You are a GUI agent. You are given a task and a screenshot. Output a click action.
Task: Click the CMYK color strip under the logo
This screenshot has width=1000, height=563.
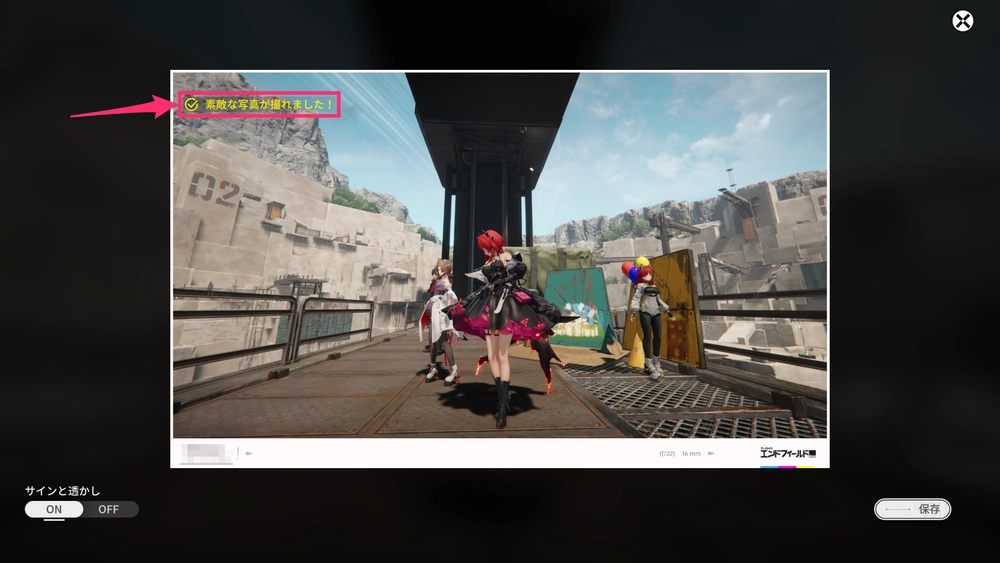(x=788, y=465)
